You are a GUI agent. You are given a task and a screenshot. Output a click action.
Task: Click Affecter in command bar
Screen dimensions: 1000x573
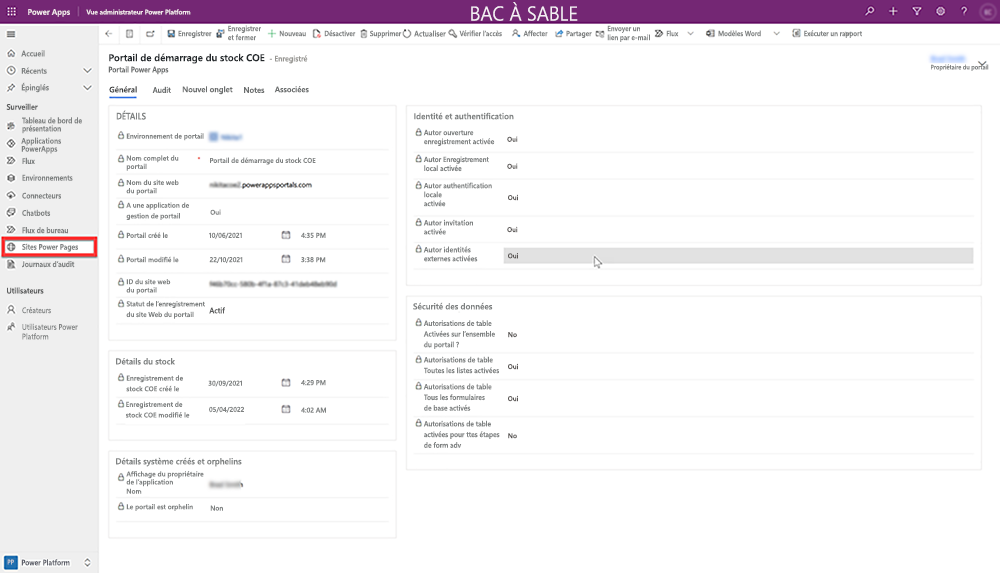pyautogui.click(x=529, y=34)
